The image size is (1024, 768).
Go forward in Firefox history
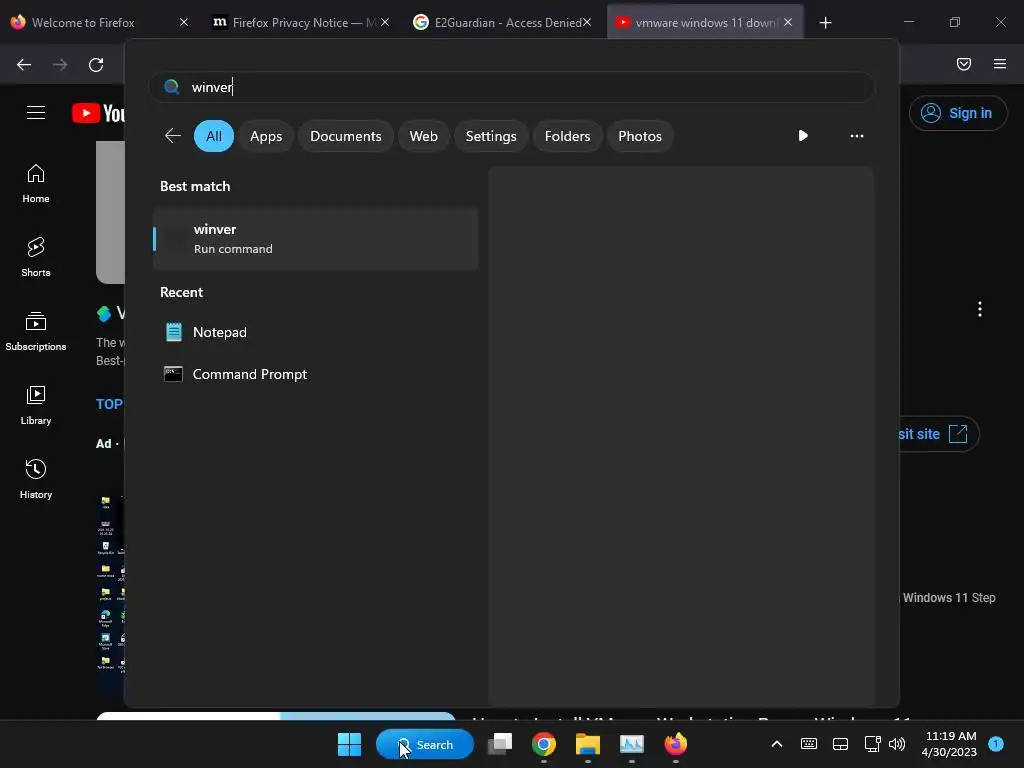tap(60, 64)
